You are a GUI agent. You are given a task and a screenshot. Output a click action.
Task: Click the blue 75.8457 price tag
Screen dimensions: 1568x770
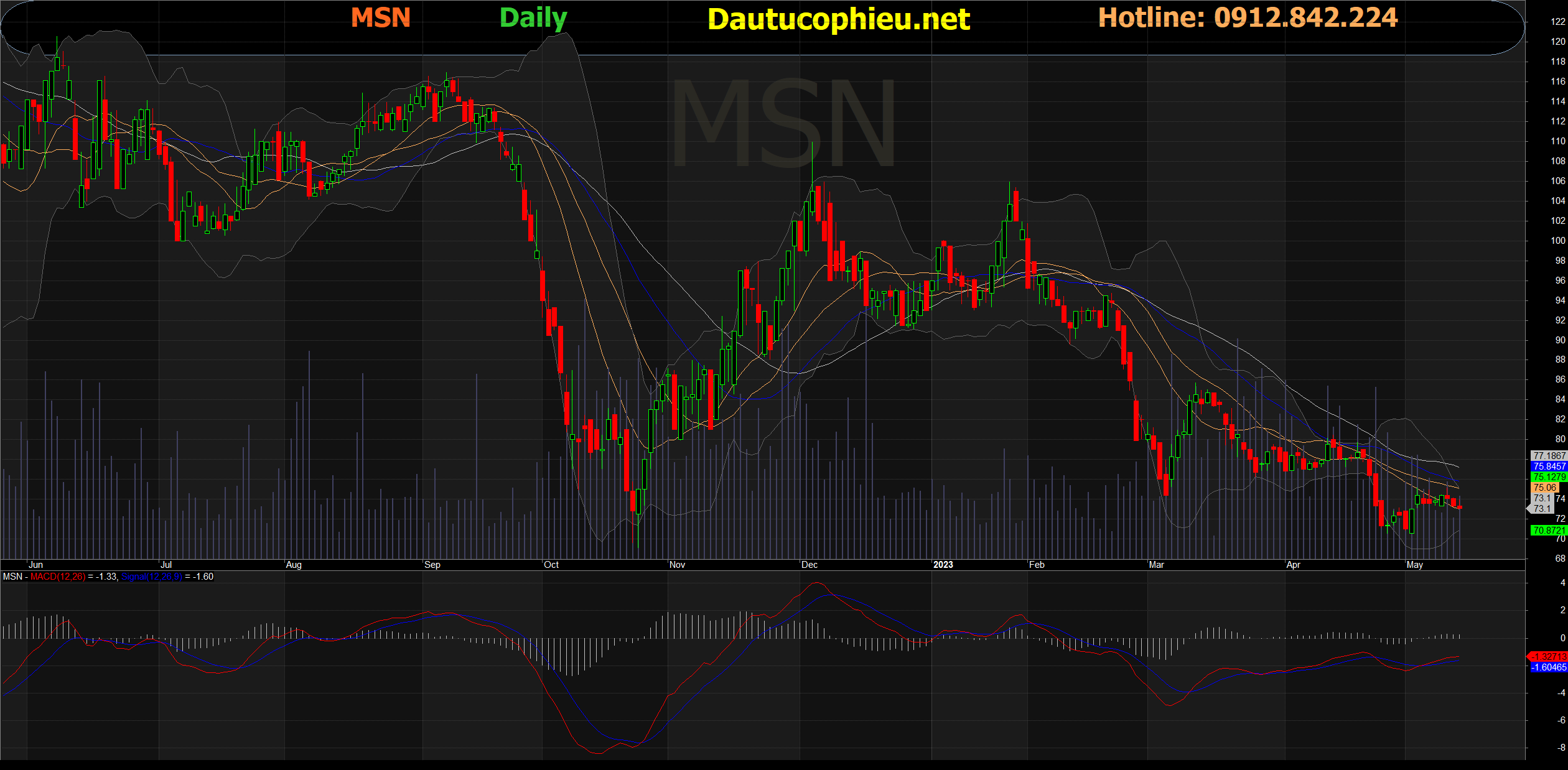1549,466
